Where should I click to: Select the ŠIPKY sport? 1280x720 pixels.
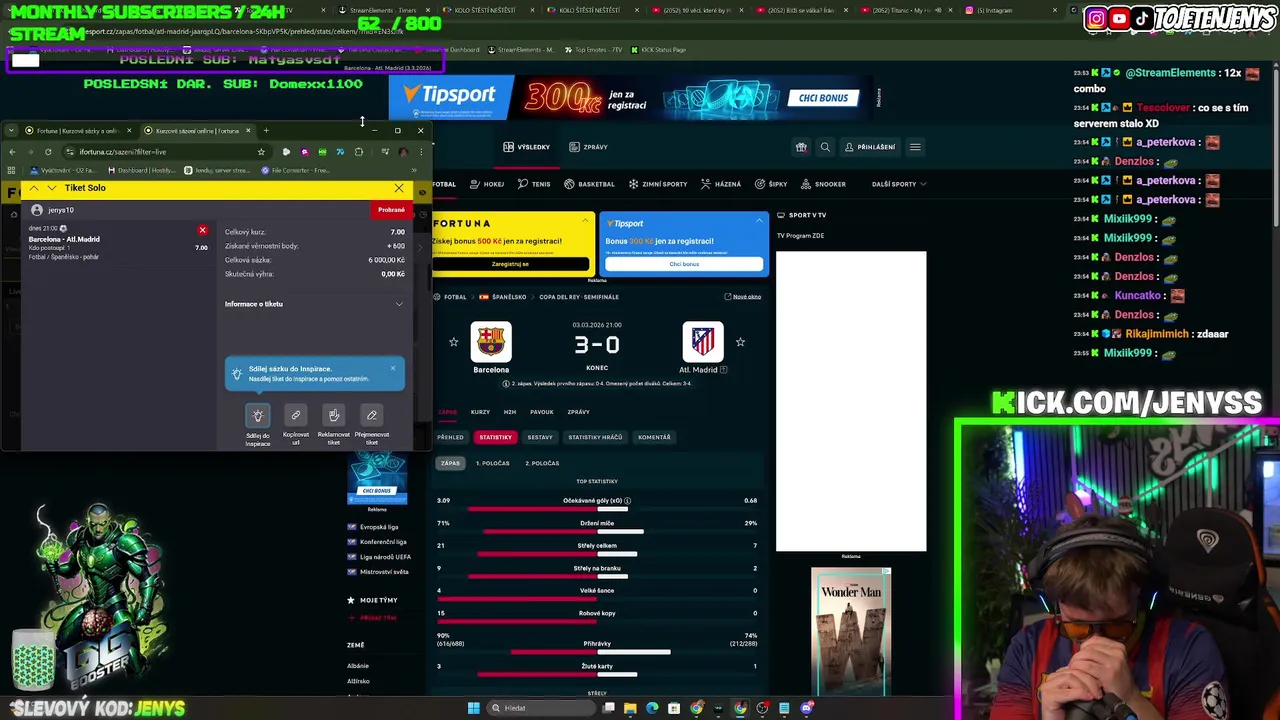click(771, 184)
